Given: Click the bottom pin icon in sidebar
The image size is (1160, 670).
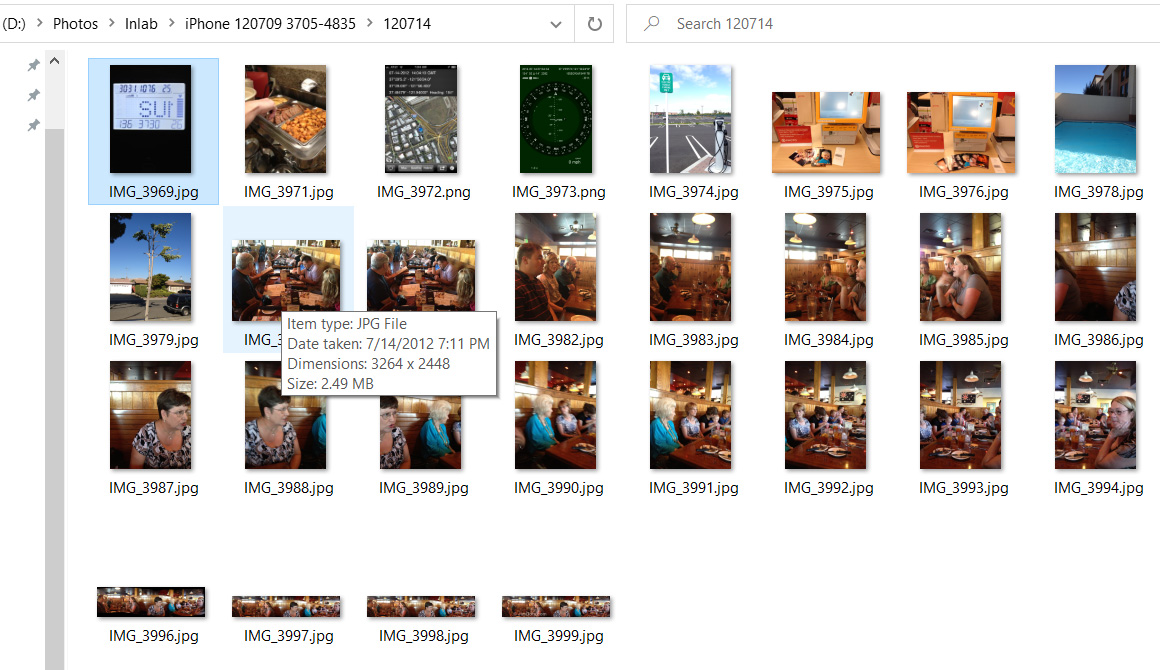Looking at the screenshot, I should [33, 125].
